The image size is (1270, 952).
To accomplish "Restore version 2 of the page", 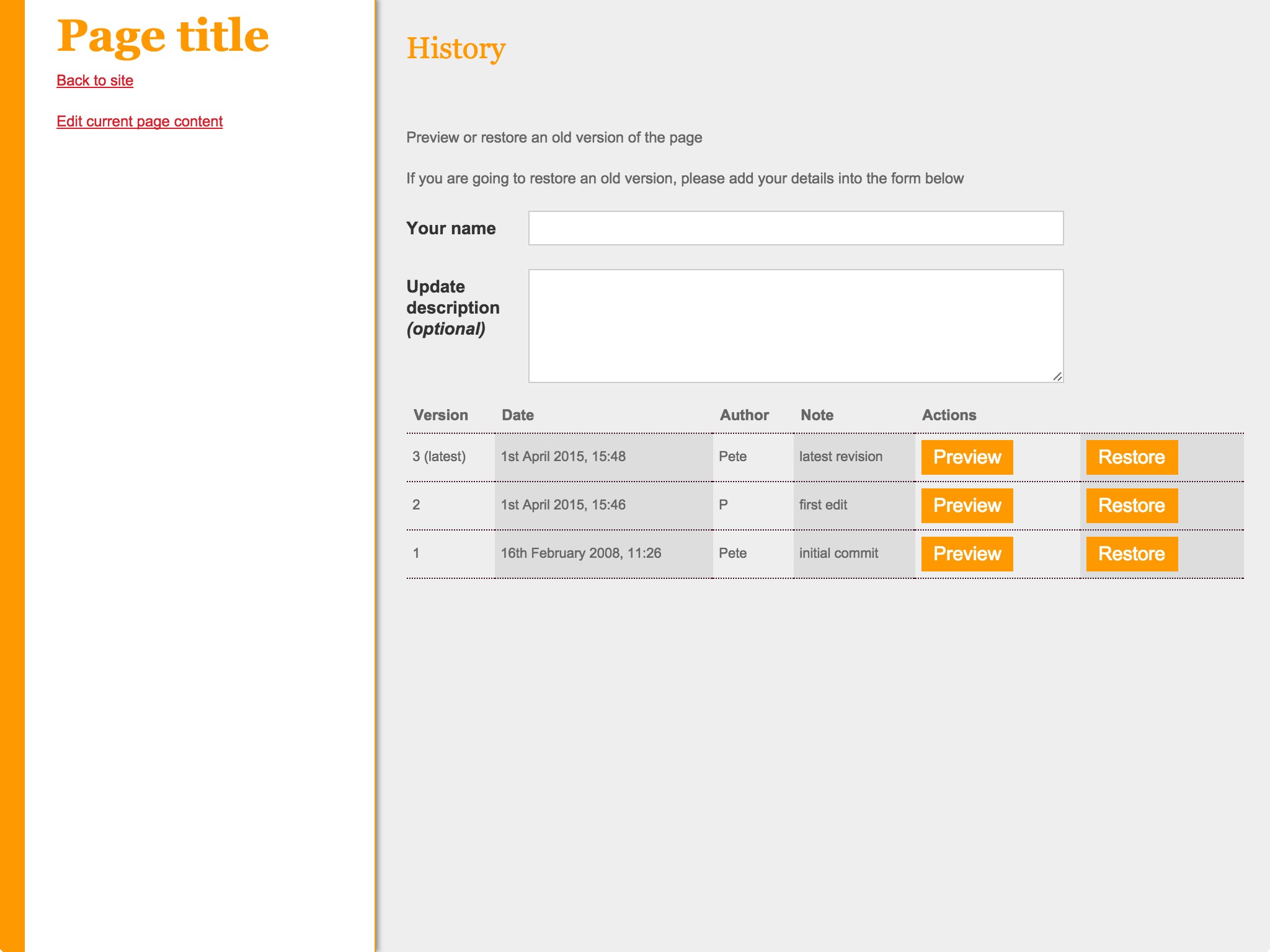I will [x=1130, y=505].
